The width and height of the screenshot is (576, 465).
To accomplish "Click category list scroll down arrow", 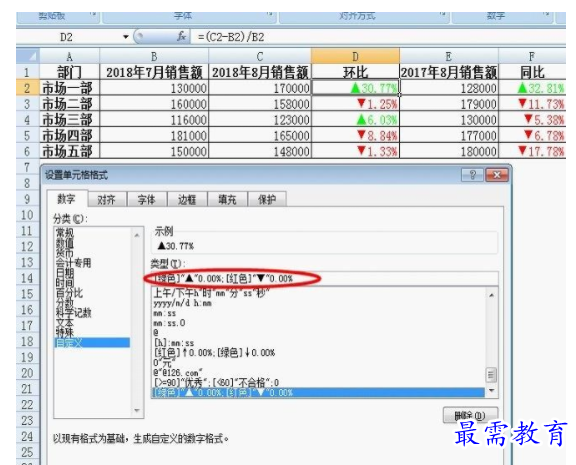I will click(x=137, y=411).
